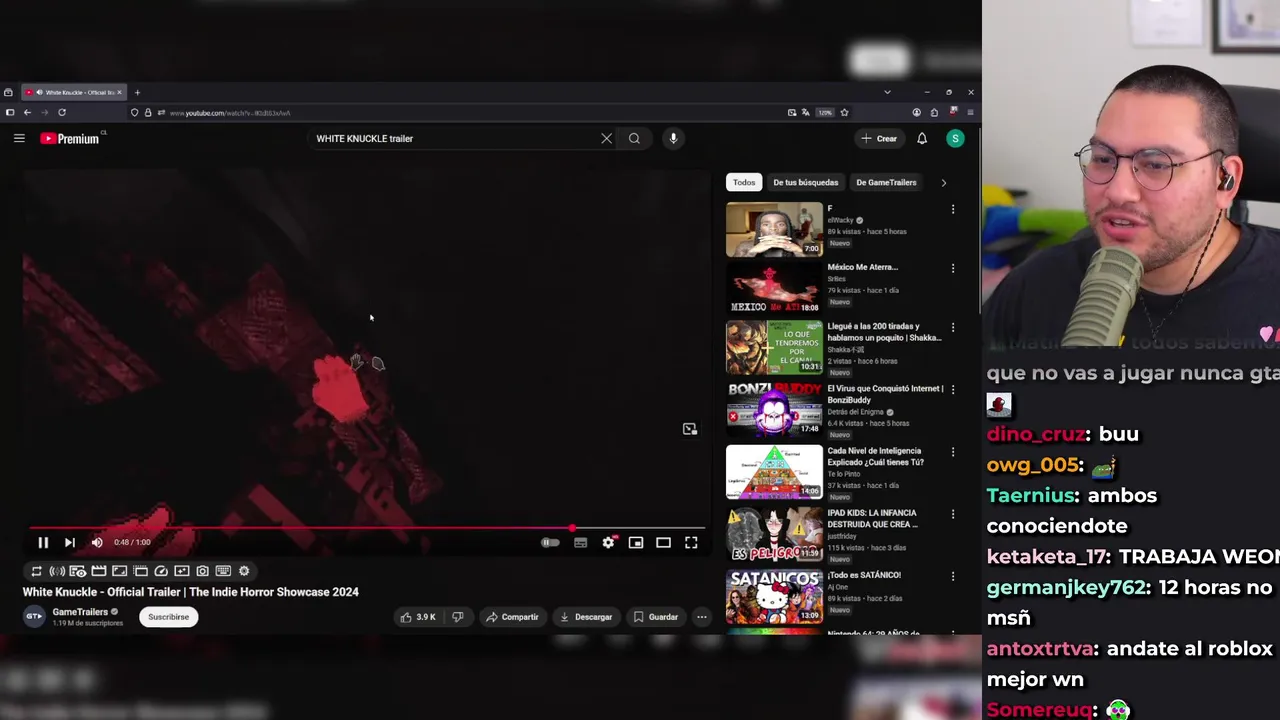Open the ¡Todo es SATÁNICO! video title

click(864, 575)
